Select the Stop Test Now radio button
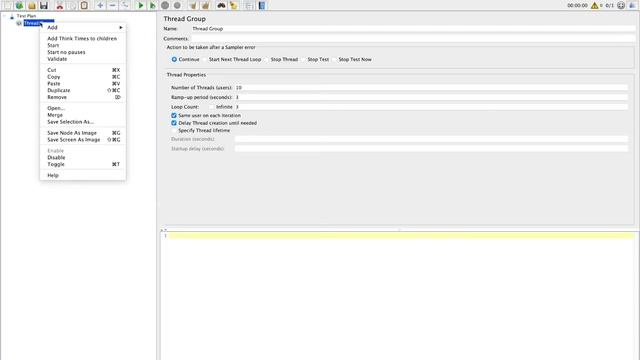The image size is (640, 360). [334, 60]
